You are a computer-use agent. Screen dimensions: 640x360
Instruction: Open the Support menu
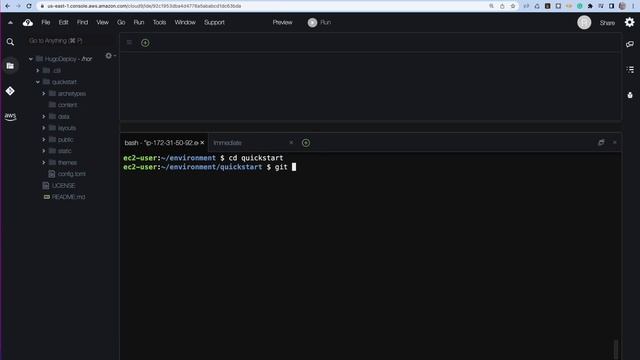click(214, 22)
